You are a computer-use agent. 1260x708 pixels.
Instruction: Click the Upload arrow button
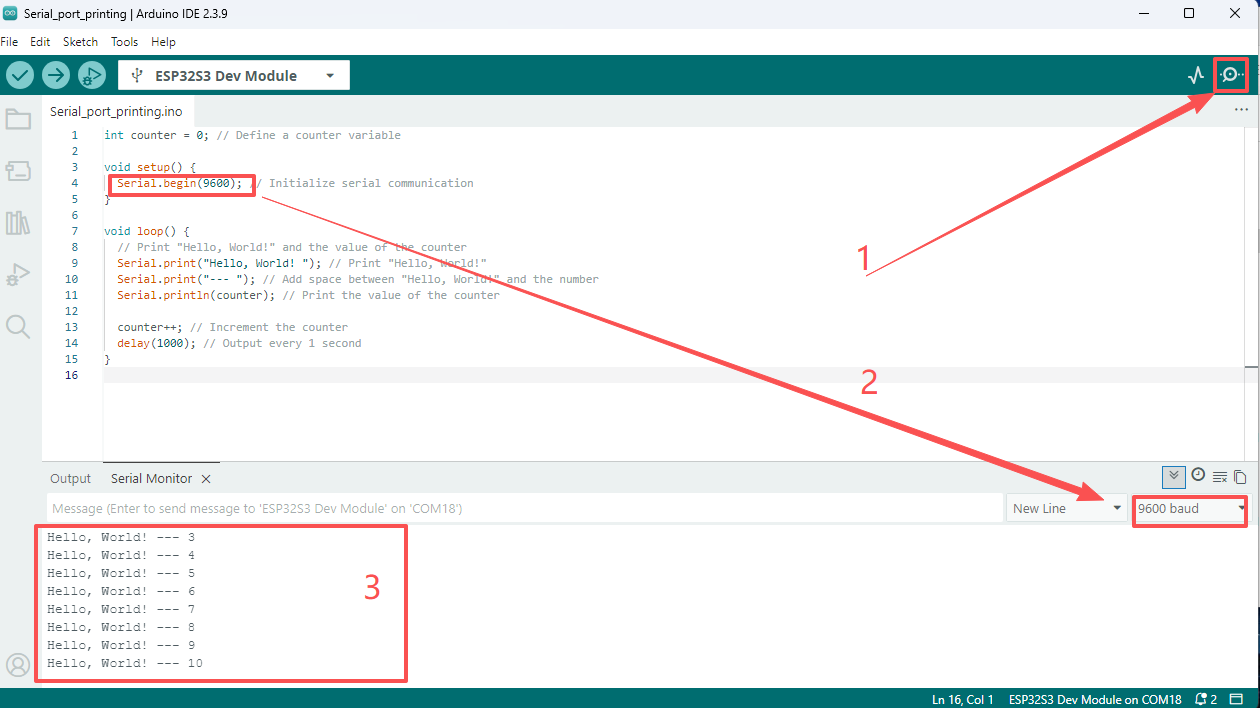[x=56, y=75]
